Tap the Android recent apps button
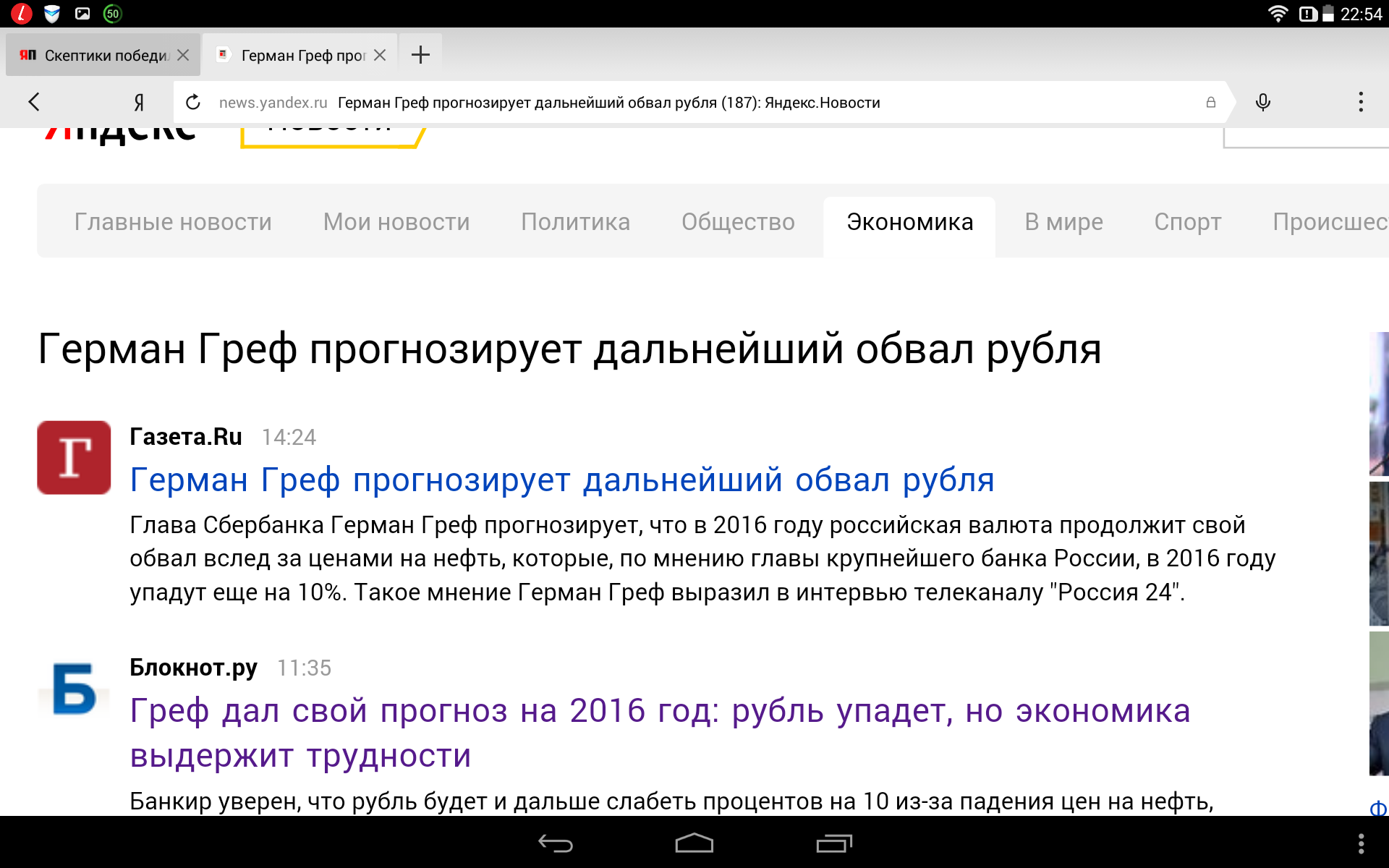The image size is (1389, 868). [x=834, y=843]
